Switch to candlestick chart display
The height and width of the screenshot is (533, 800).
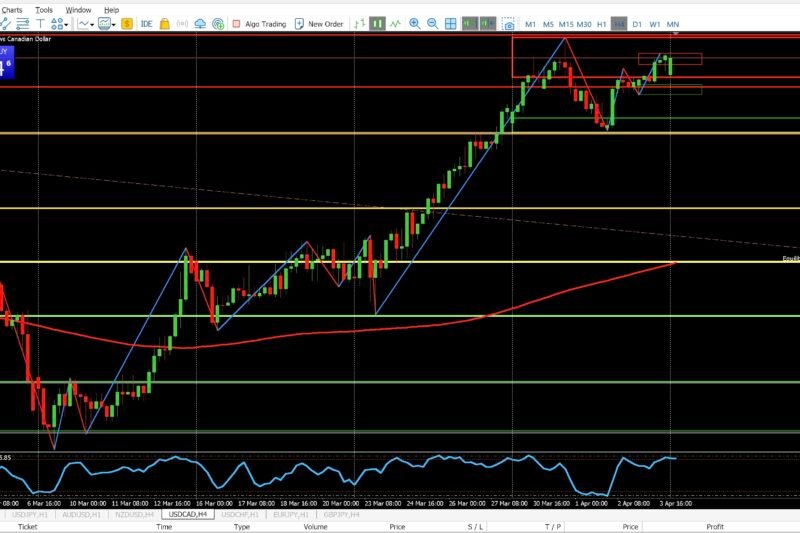tap(378, 23)
